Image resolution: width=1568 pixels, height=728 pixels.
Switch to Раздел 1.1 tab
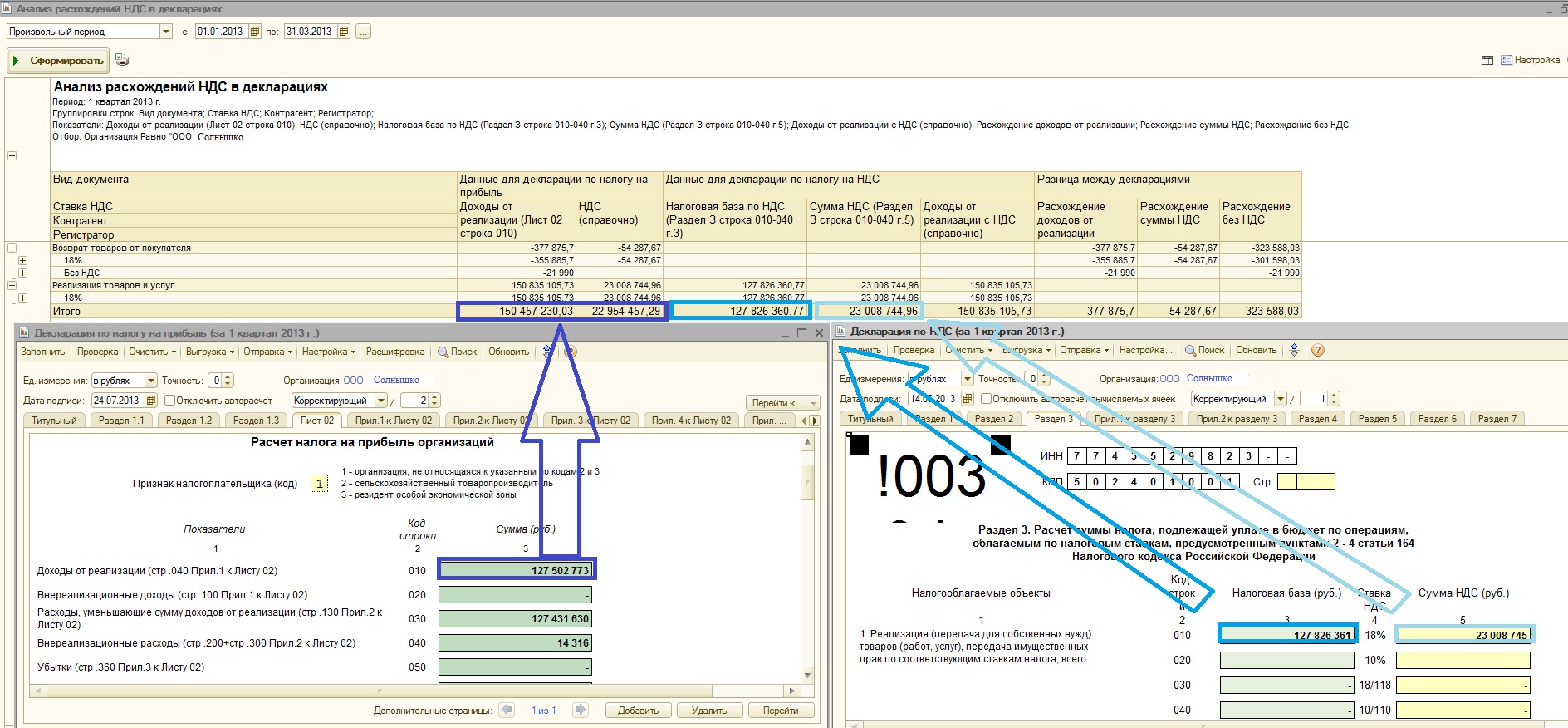[121, 421]
